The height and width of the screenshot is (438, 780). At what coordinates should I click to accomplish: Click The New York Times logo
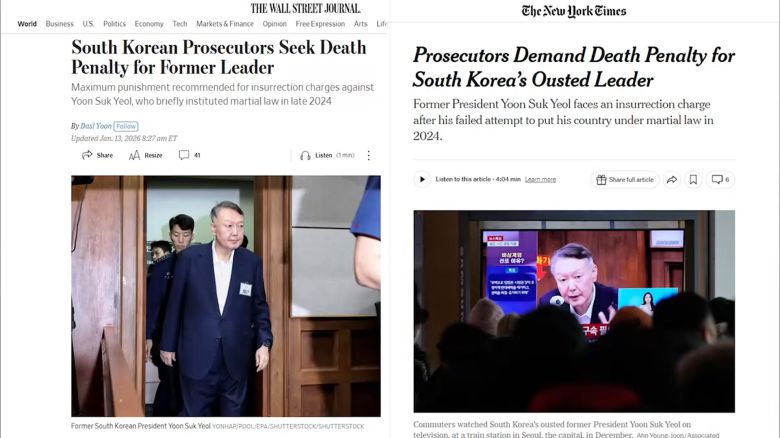(x=574, y=11)
